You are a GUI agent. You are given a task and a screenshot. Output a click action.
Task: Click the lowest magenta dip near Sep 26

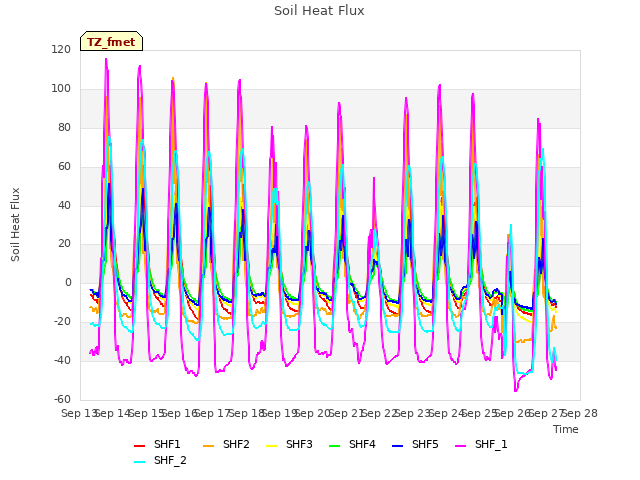coord(516,391)
